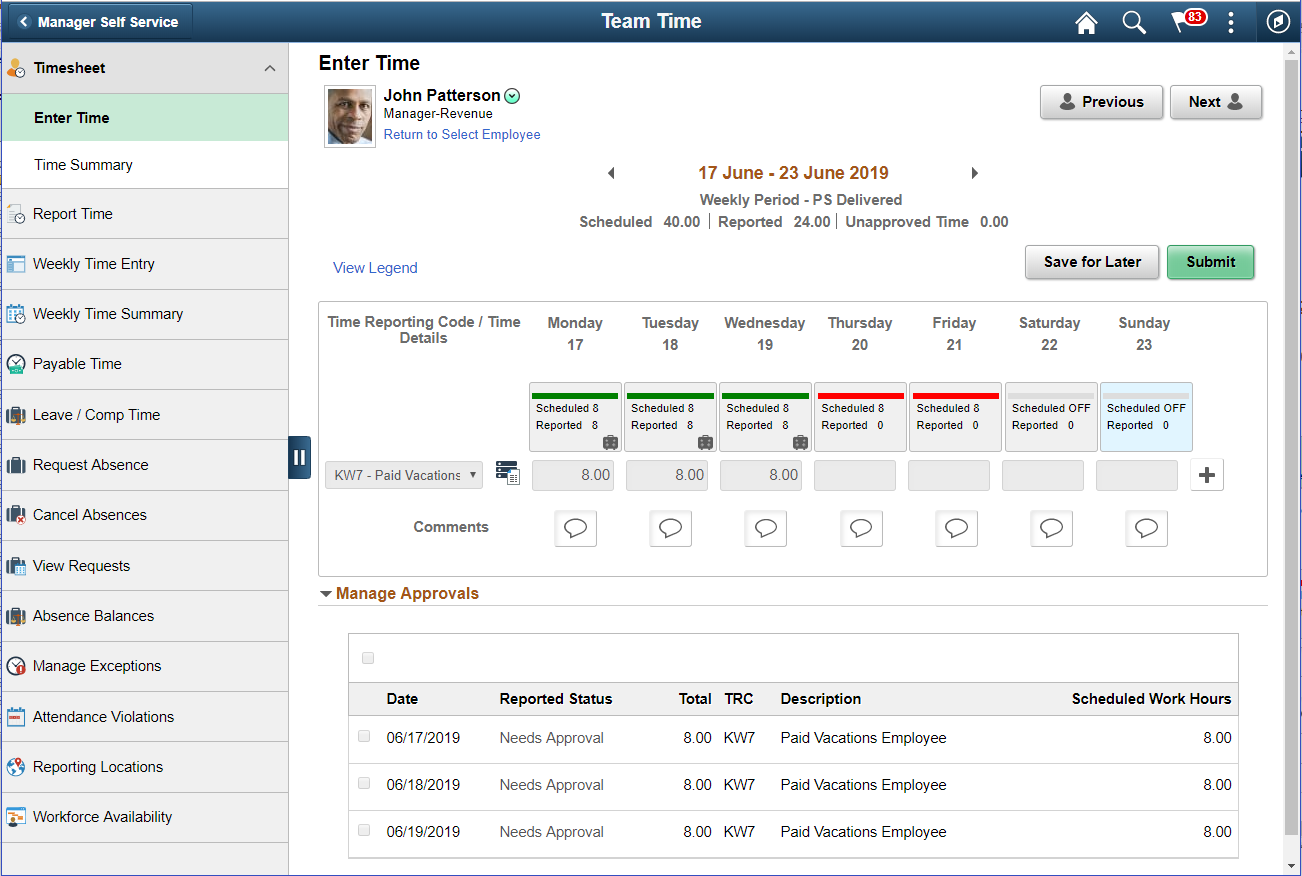Select Enter Time in the sidebar
1302x876 pixels.
pyautogui.click(x=144, y=117)
